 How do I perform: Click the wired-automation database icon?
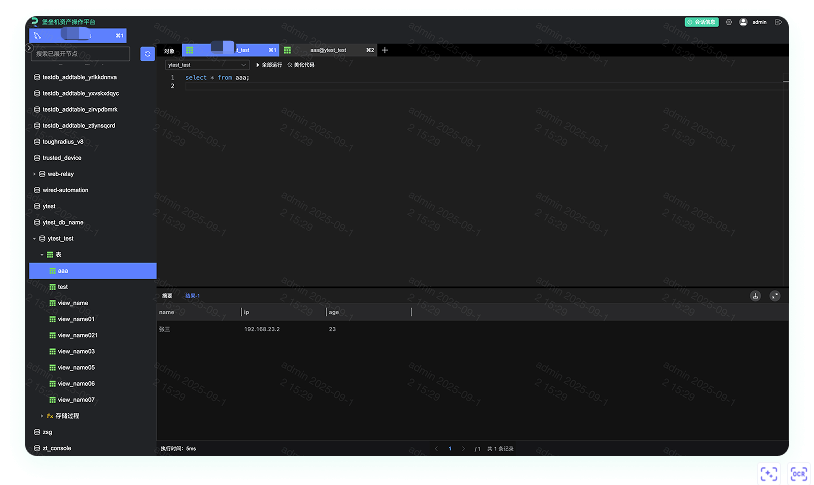pyautogui.click(x=37, y=190)
